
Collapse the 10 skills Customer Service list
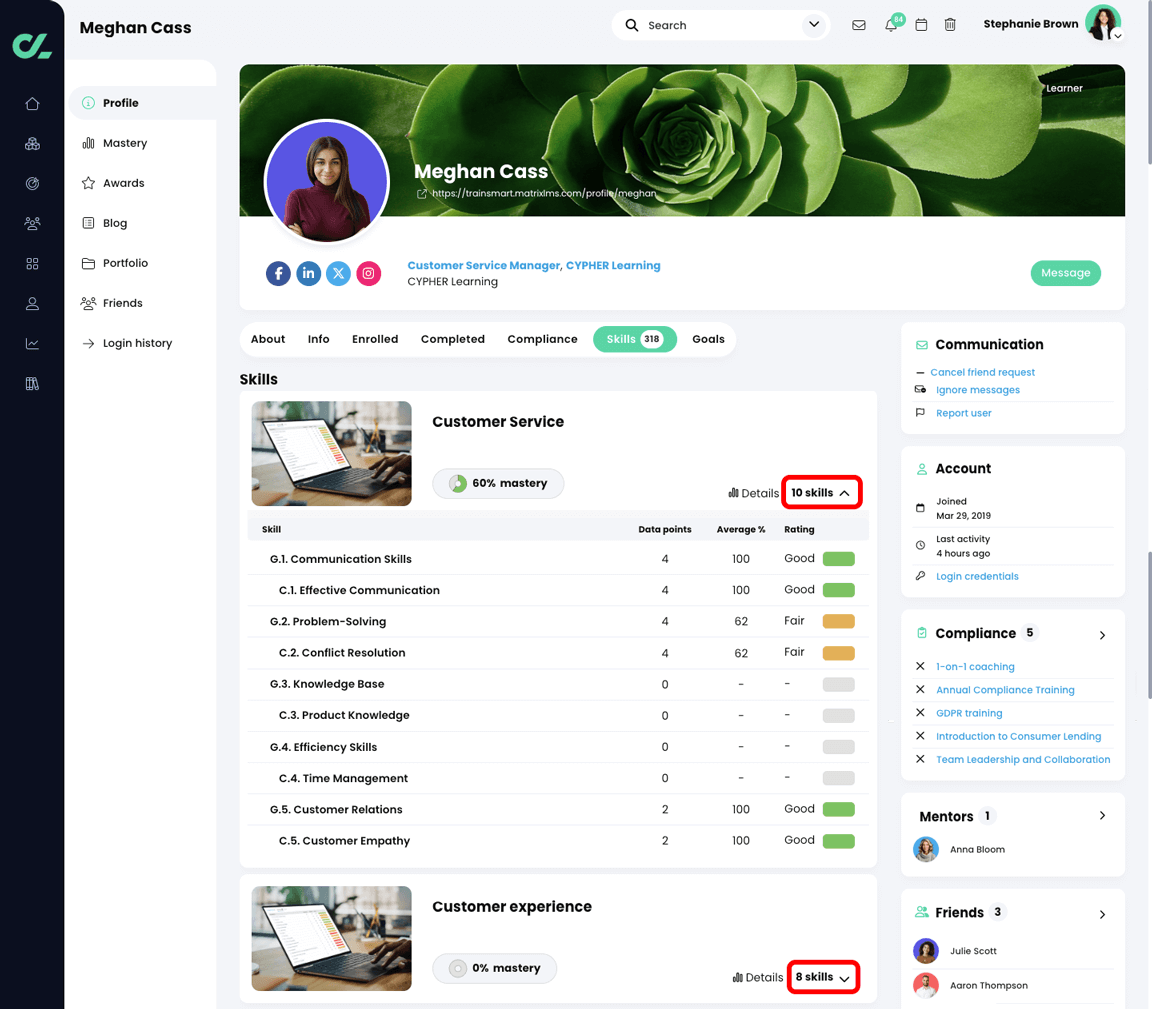coord(821,491)
